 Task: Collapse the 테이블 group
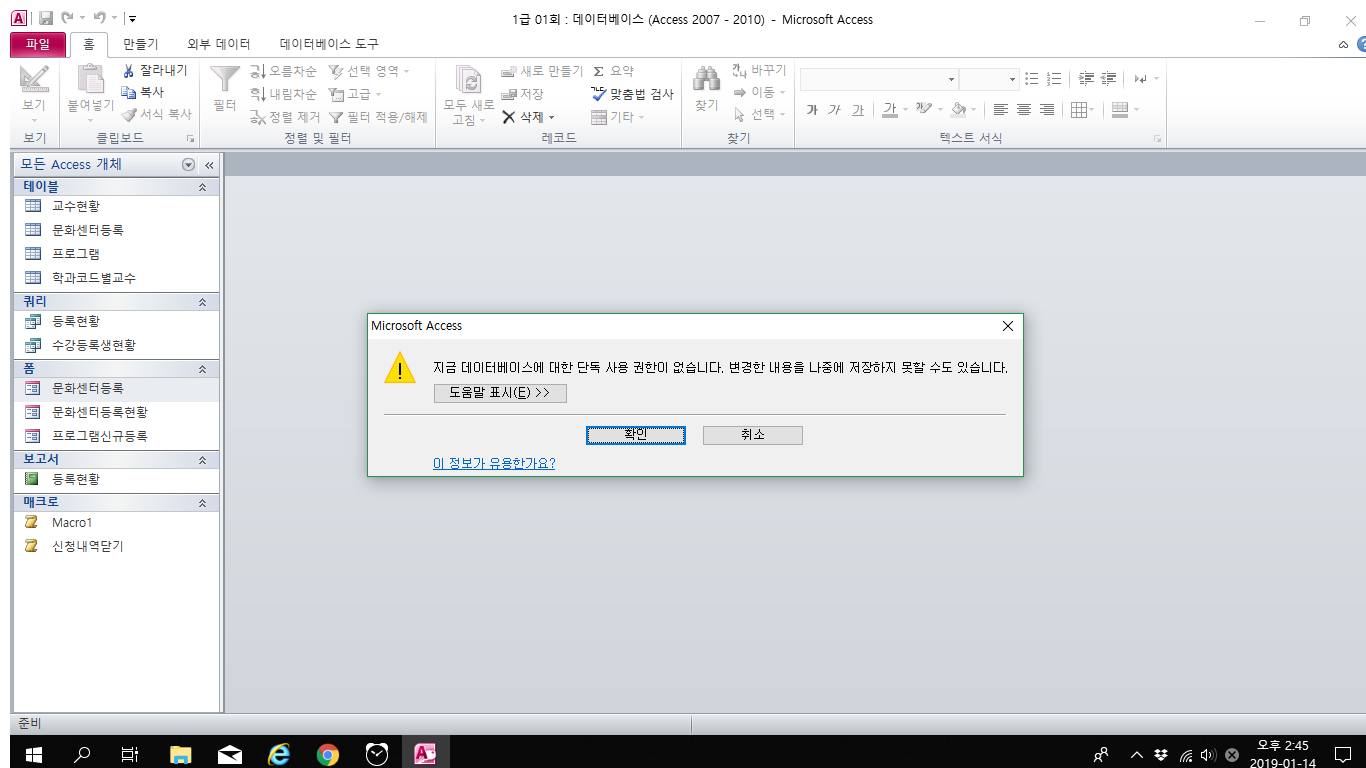202,187
